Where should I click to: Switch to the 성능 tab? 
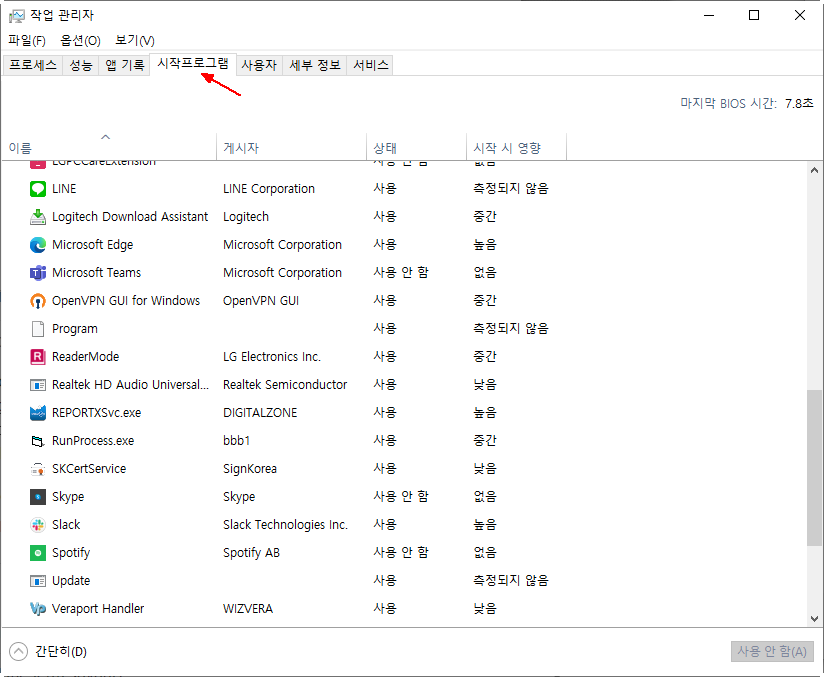tap(80, 65)
